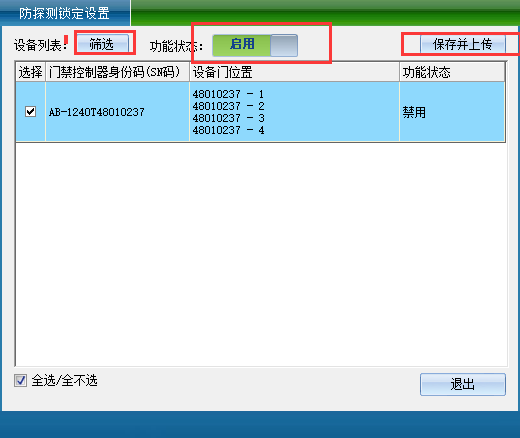Click the 48010237 - 4 door entry
The height and width of the screenshot is (438, 520).
point(228,130)
